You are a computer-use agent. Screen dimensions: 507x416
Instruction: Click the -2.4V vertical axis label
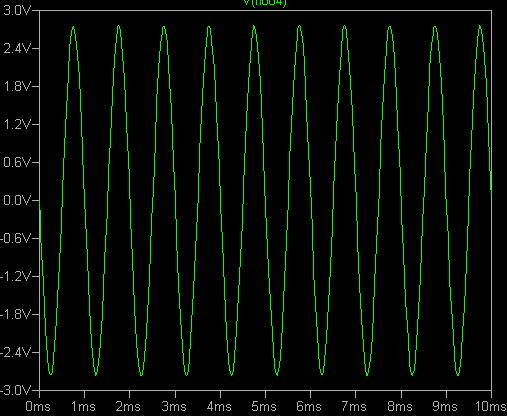[x=15, y=352]
